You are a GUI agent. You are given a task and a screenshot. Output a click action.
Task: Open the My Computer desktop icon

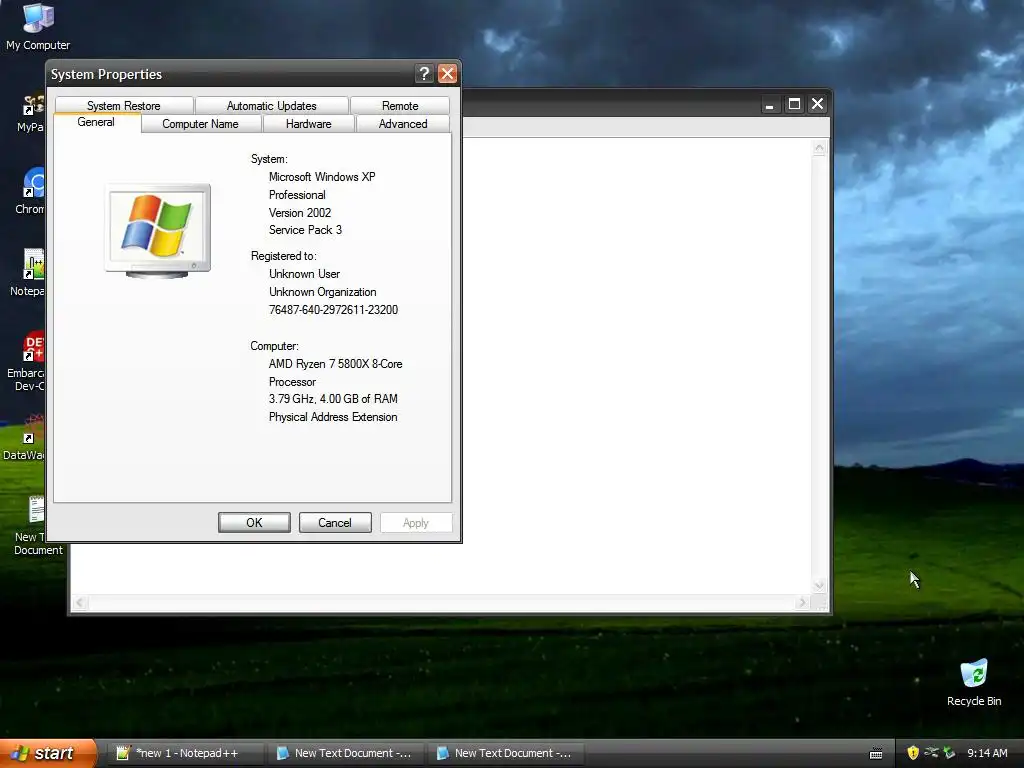[38, 27]
